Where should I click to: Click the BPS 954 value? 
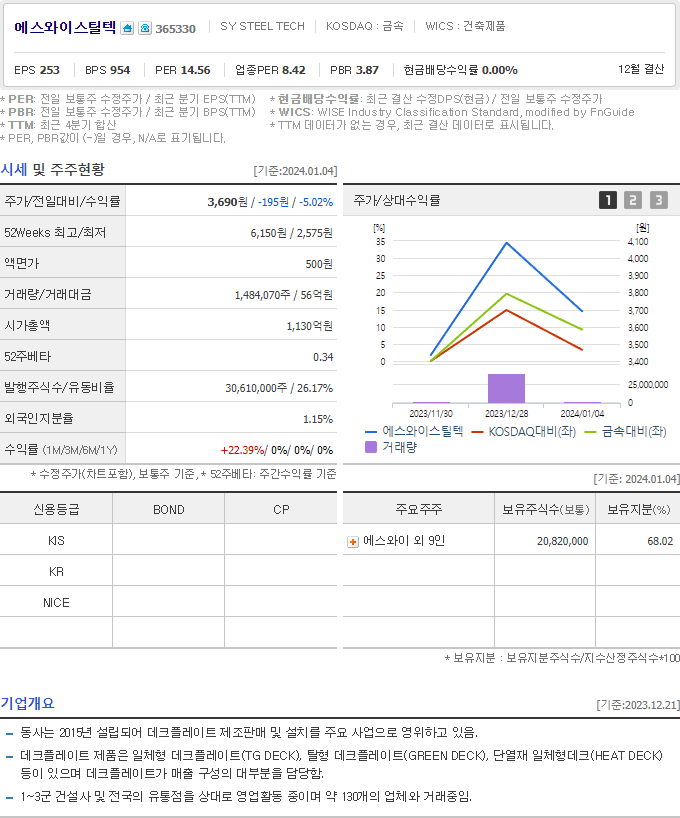pyautogui.click(x=108, y=70)
